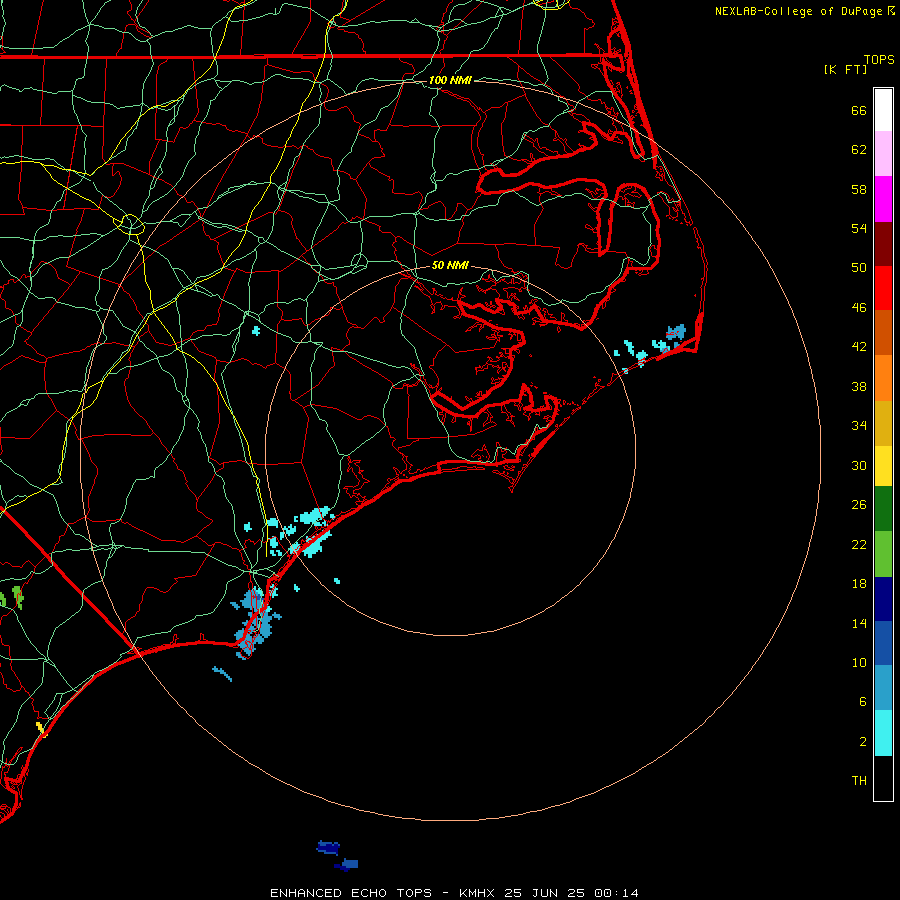Viewport: 900px width, 900px height.
Task: Click the green echo cells at the left edge
Action: 11,598
